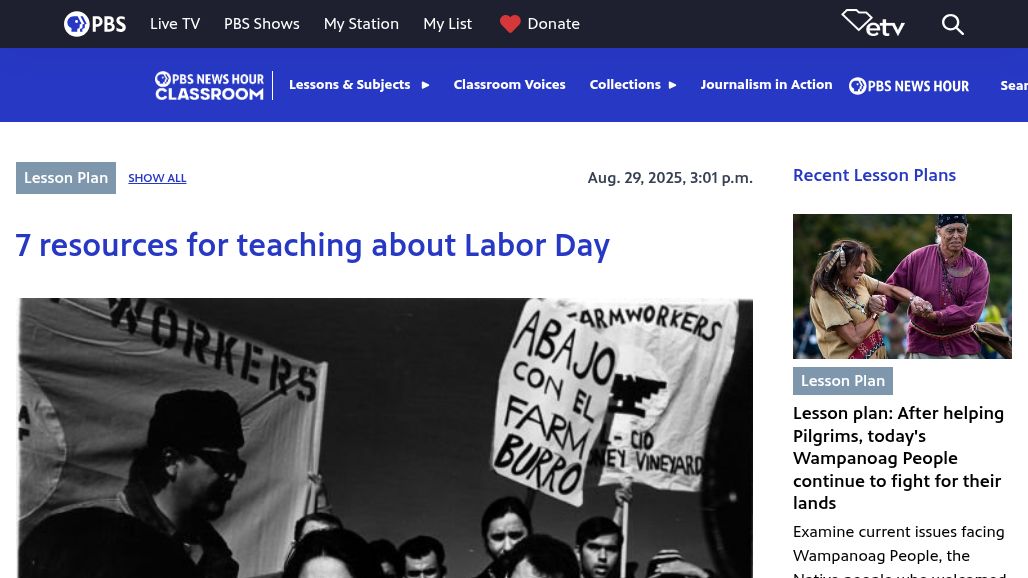Open My List
This screenshot has height=578, width=1028.
pos(447,24)
